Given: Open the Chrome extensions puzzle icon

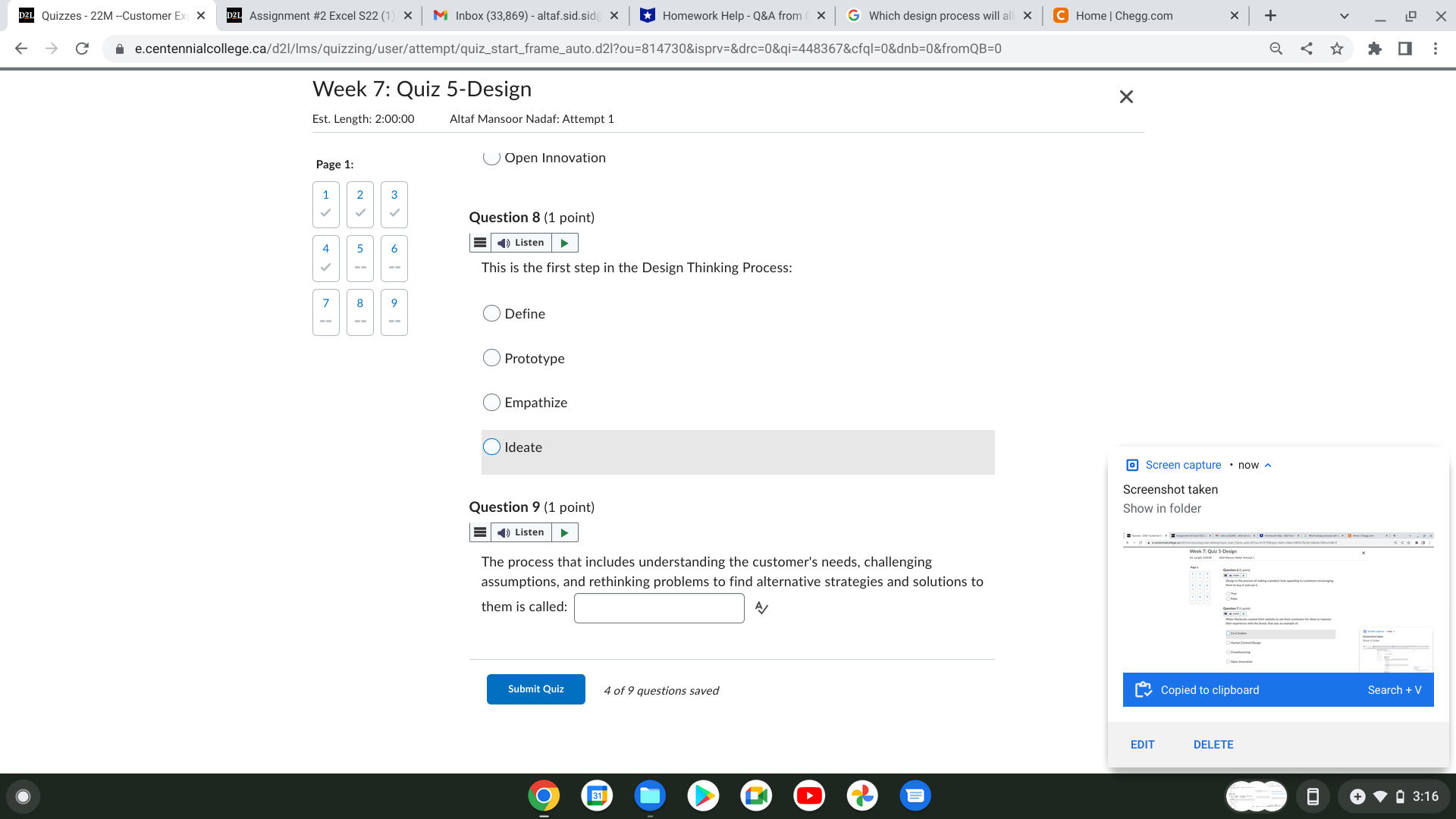Looking at the screenshot, I should pos(1375,48).
